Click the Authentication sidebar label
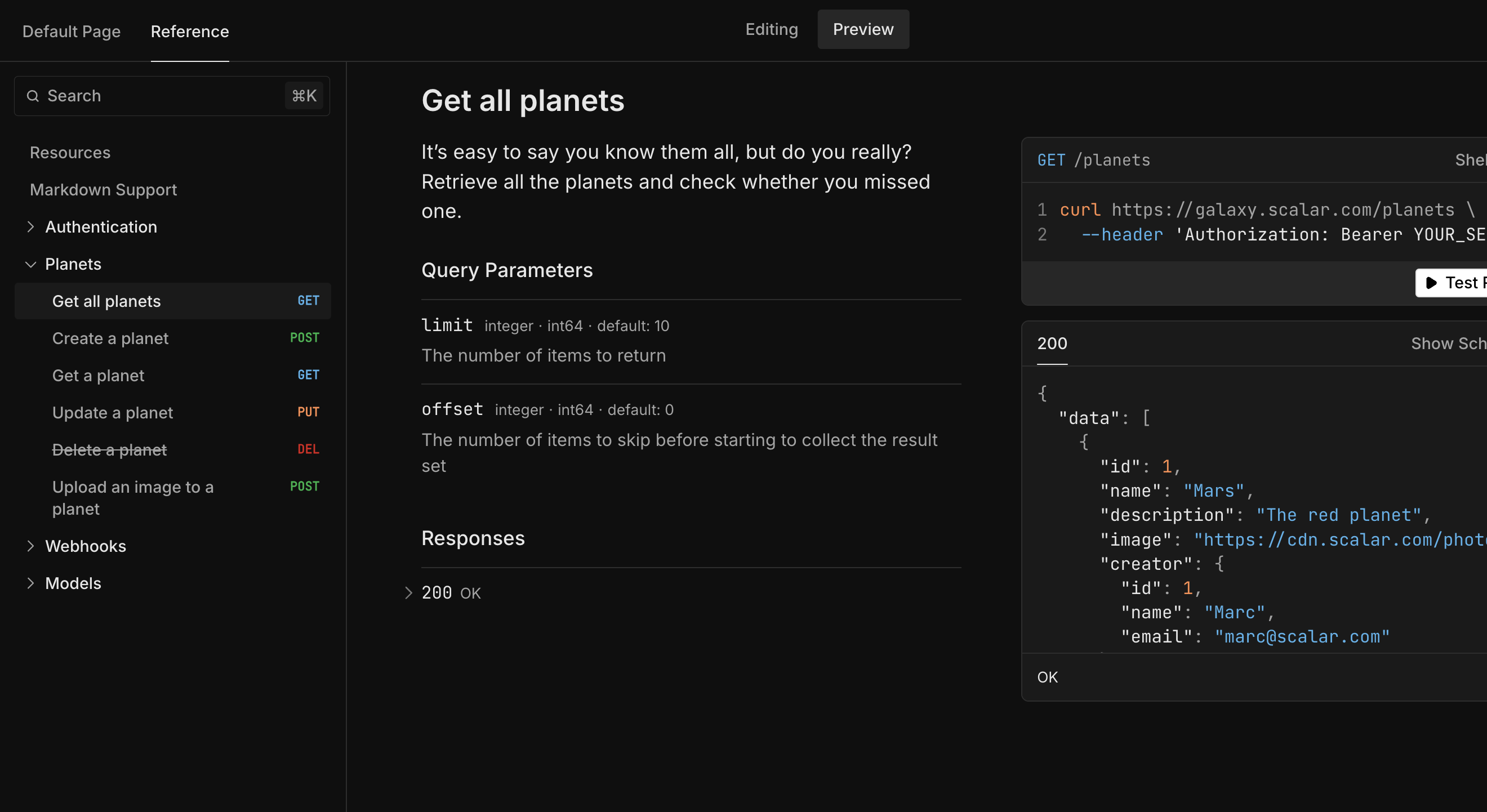This screenshot has width=1487, height=812. click(101, 227)
